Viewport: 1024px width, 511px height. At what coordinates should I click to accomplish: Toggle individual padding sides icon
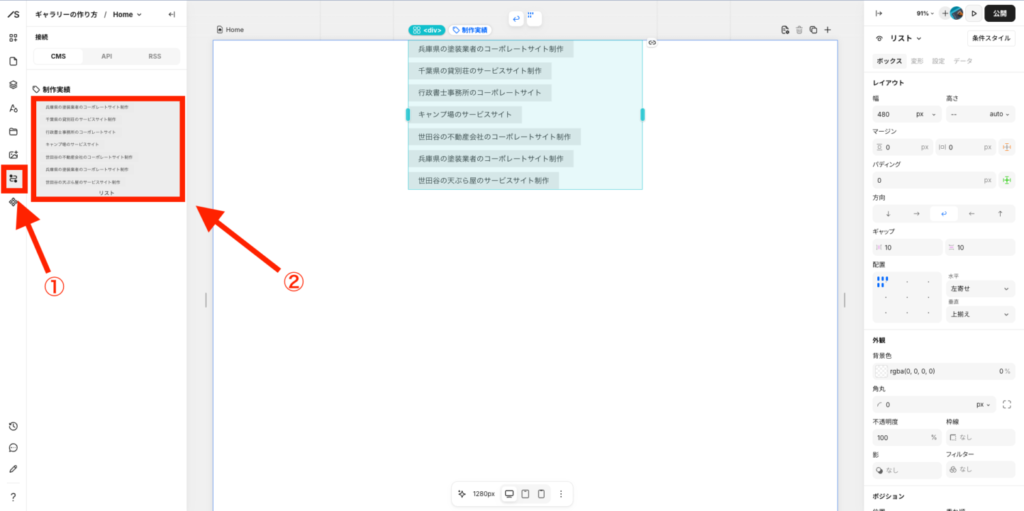point(1006,180)
